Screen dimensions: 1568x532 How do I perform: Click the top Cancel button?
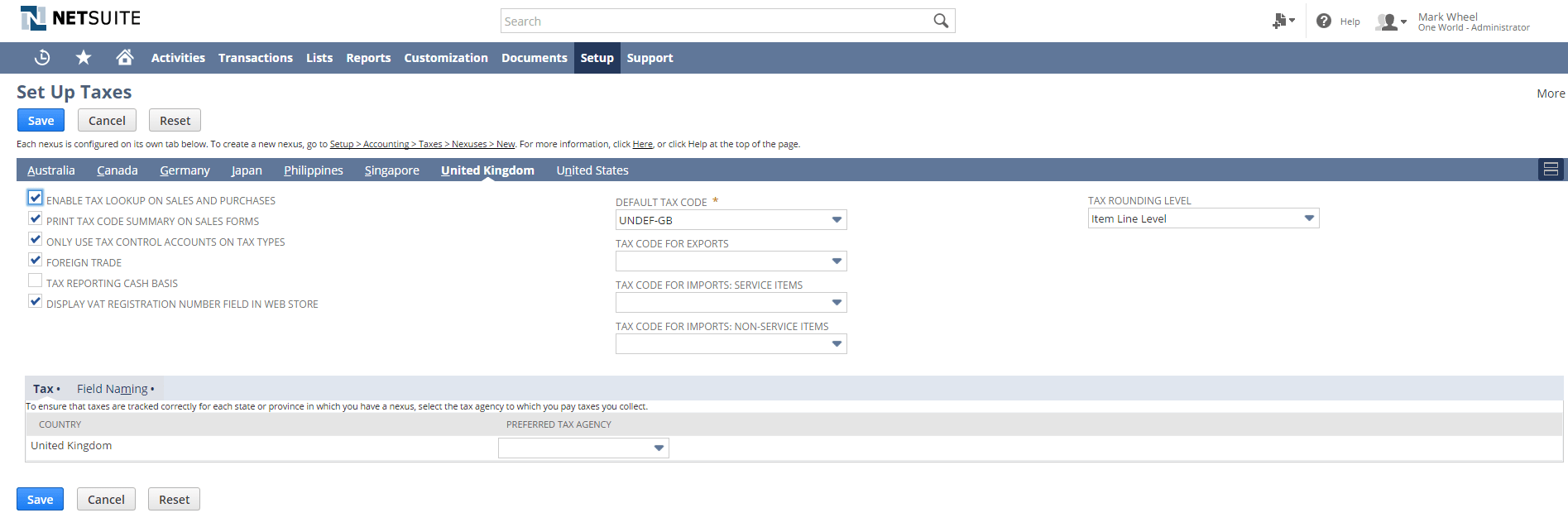(x=107, y=120)
